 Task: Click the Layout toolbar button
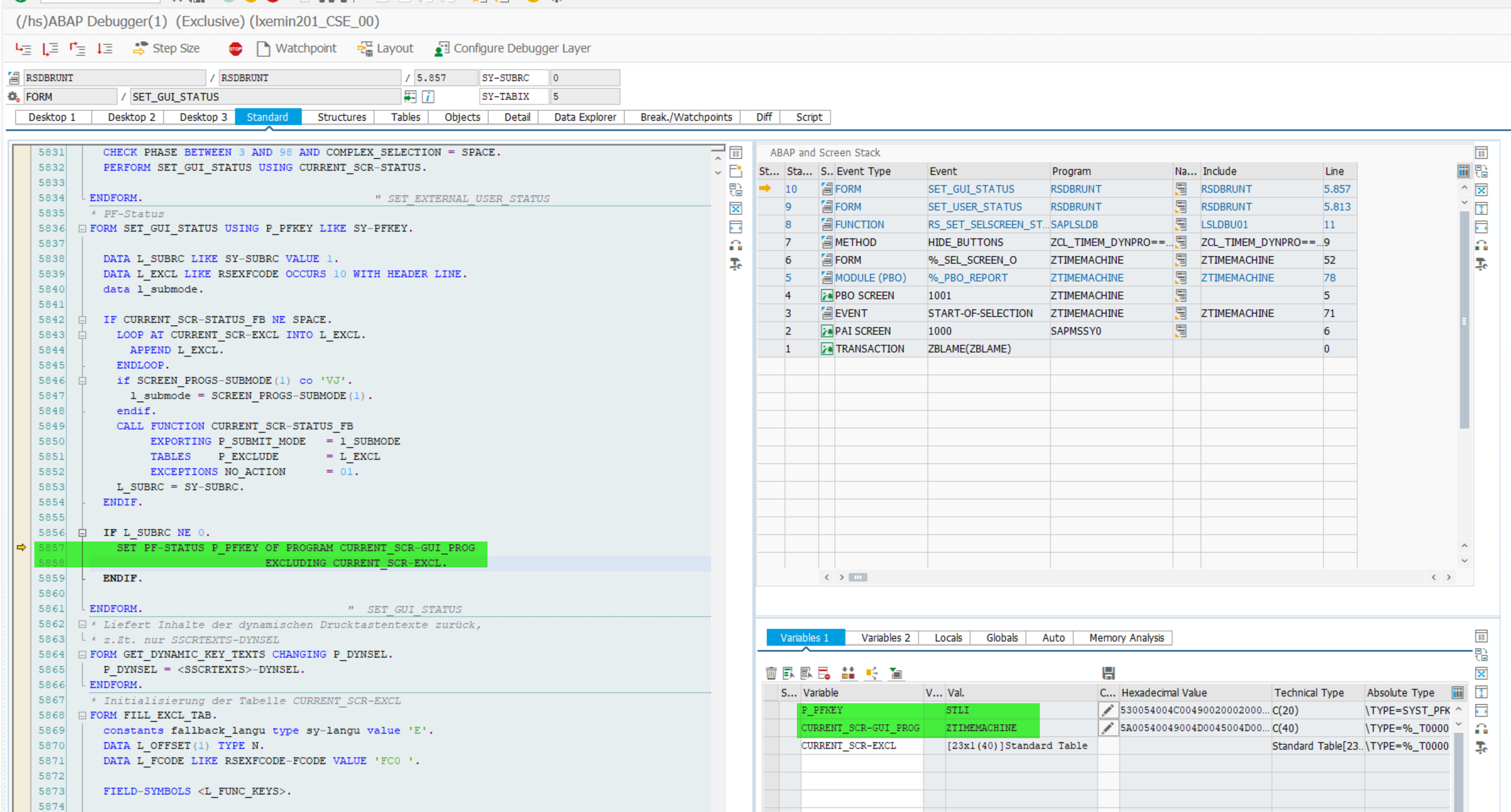click(x=385, y=48)
